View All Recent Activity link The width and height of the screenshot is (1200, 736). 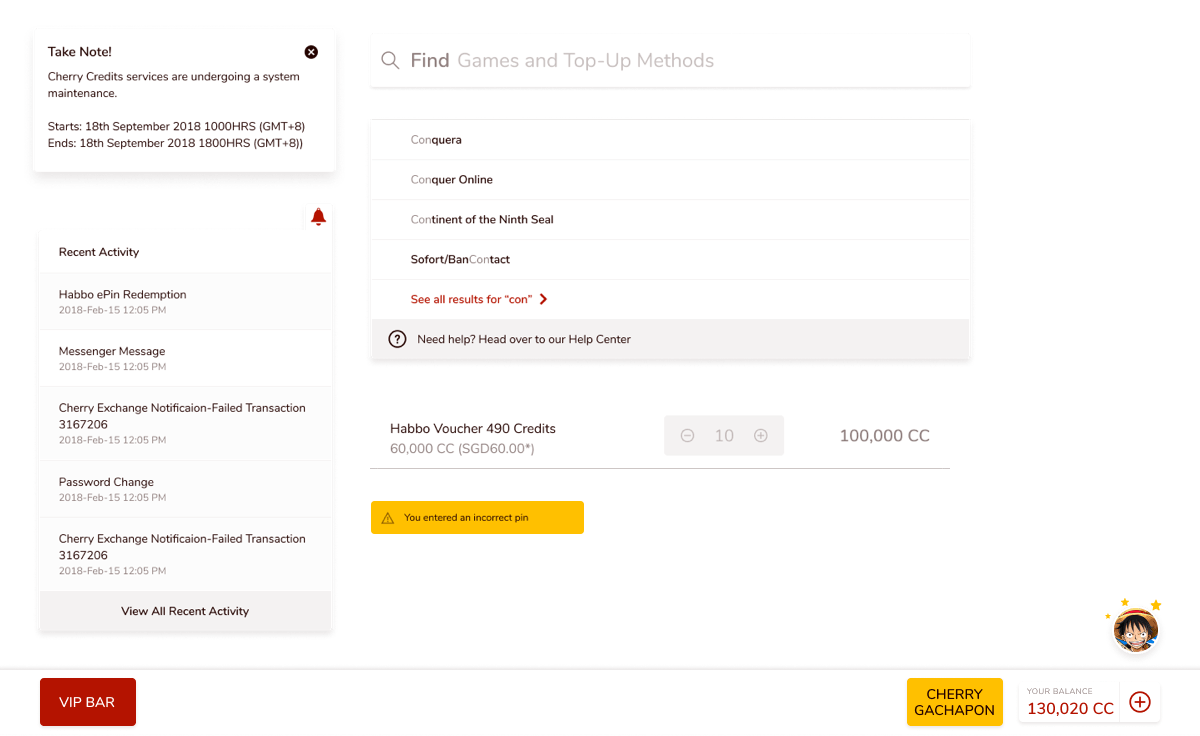point(185,611)
